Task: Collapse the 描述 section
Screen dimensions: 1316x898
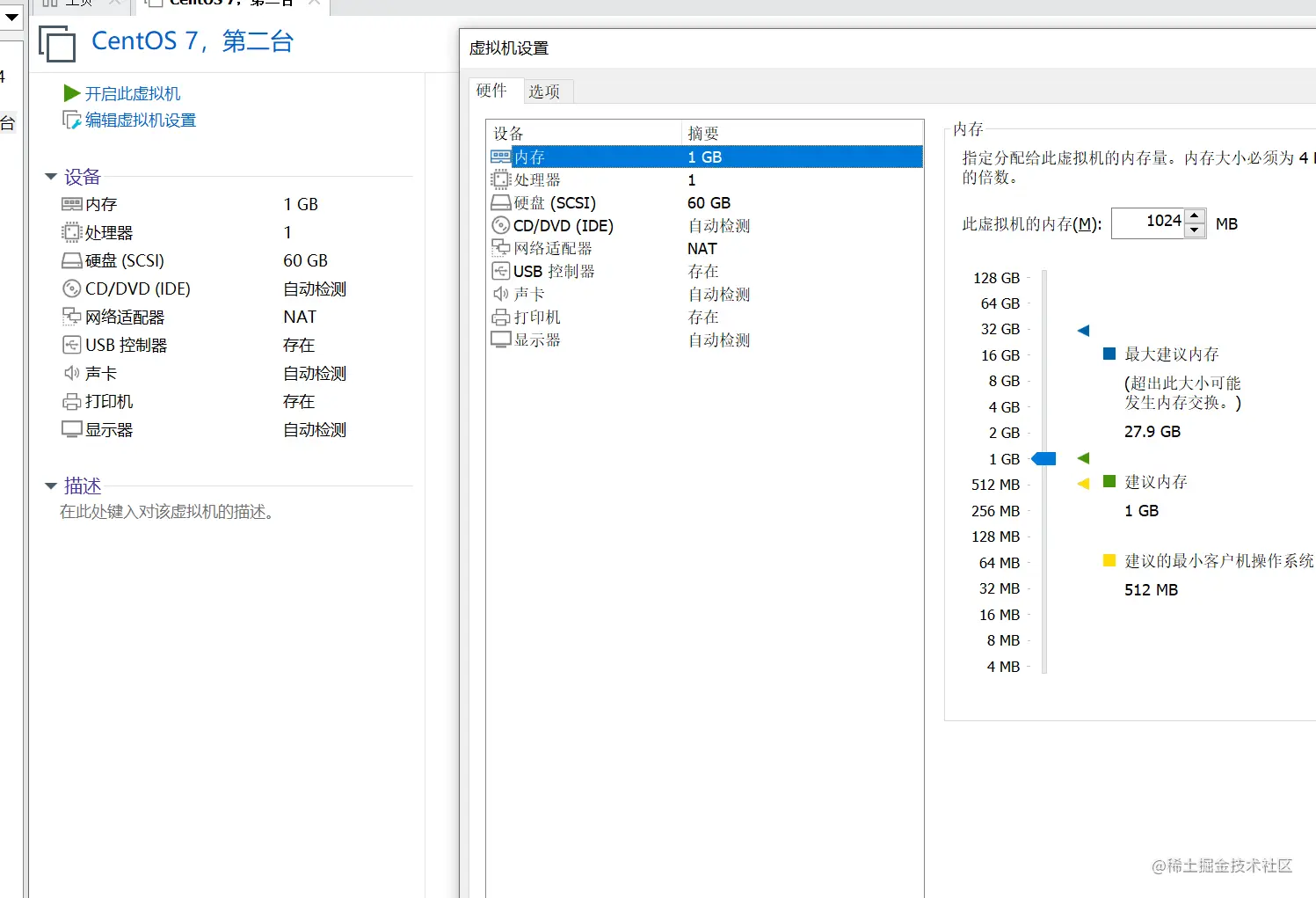Action: [x=51, y=486]
